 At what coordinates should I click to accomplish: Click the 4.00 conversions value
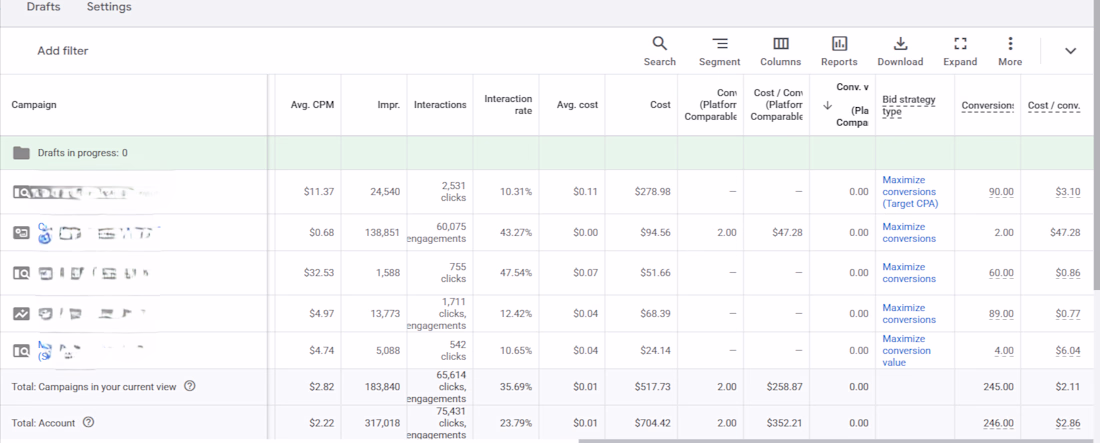coord(1004,350)
